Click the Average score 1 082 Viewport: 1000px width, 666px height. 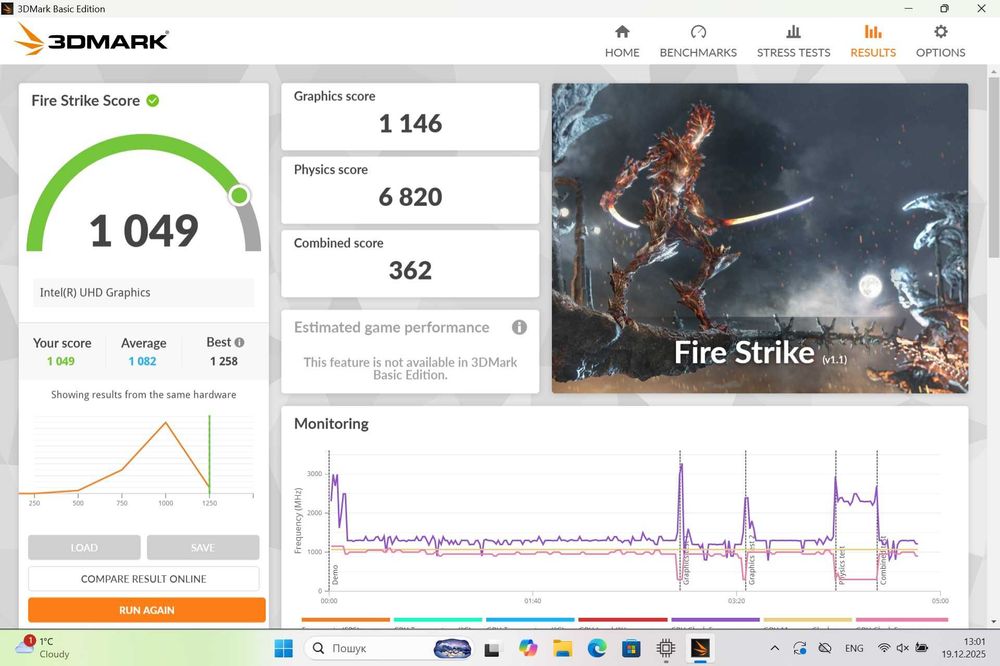[142, 361]
